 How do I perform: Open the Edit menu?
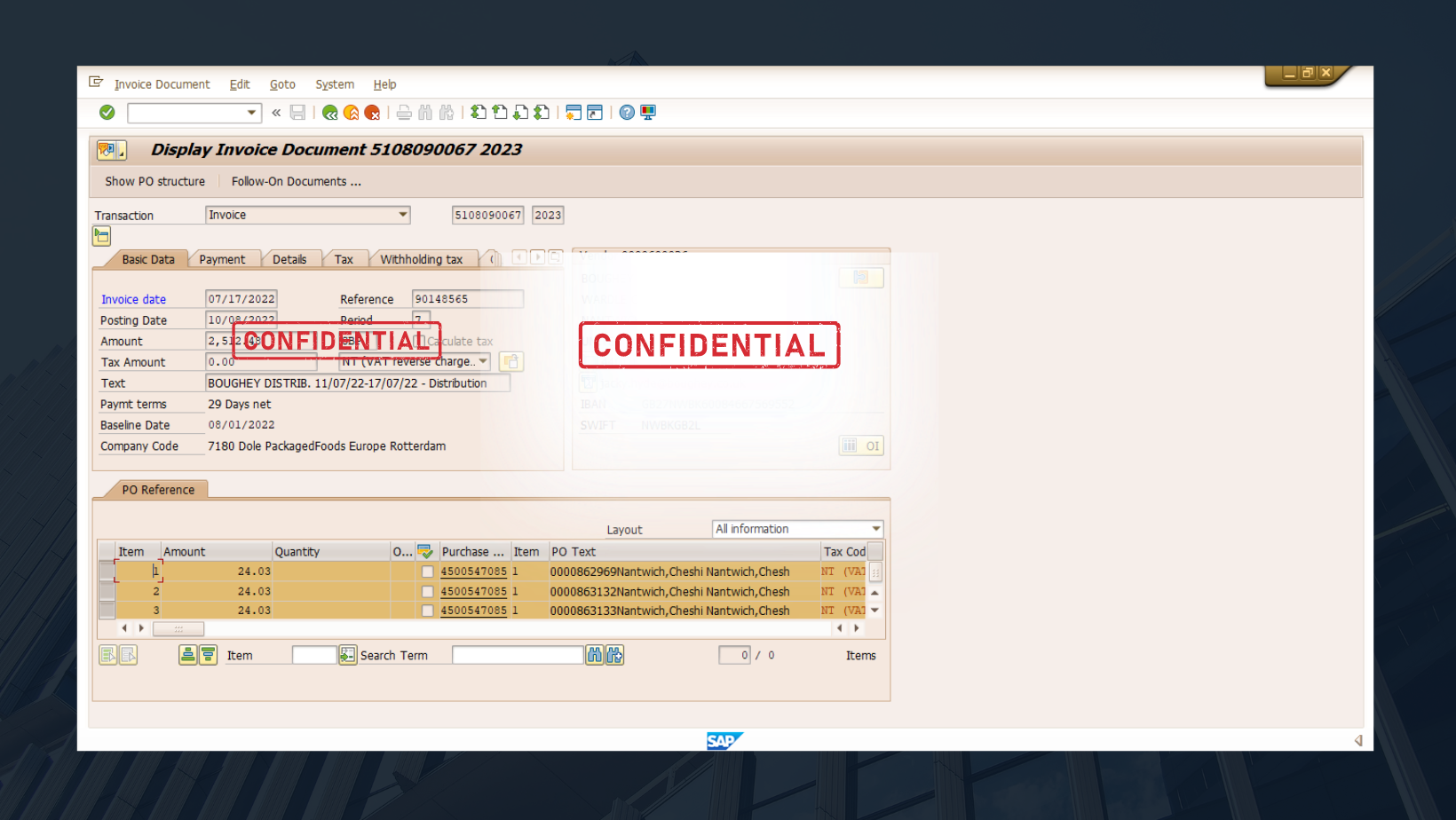pyautogui.click(x=240, y=84)
